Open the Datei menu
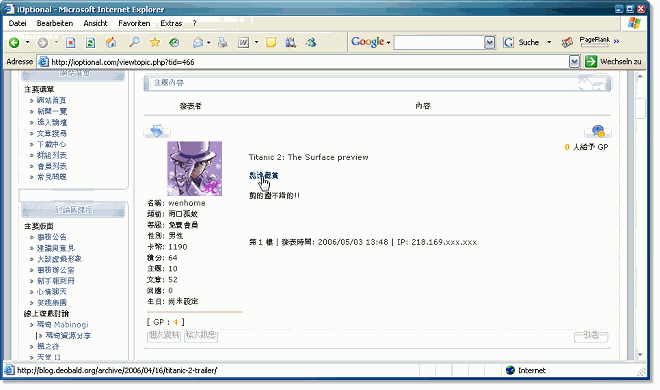The width and height of the screenshot is (660, 390). [17, 23]
